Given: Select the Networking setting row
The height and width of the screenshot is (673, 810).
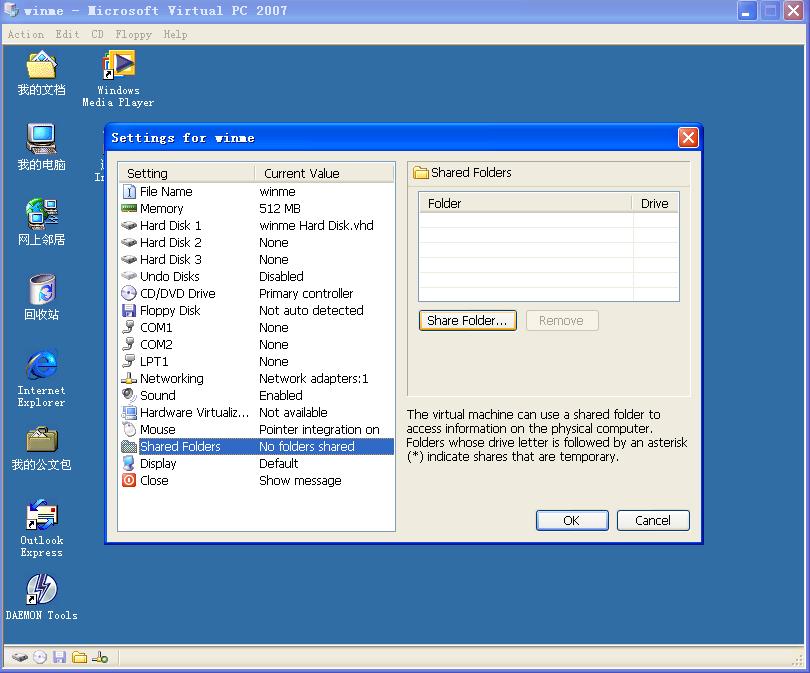Looking at the screenshot, I should point(257,379).
